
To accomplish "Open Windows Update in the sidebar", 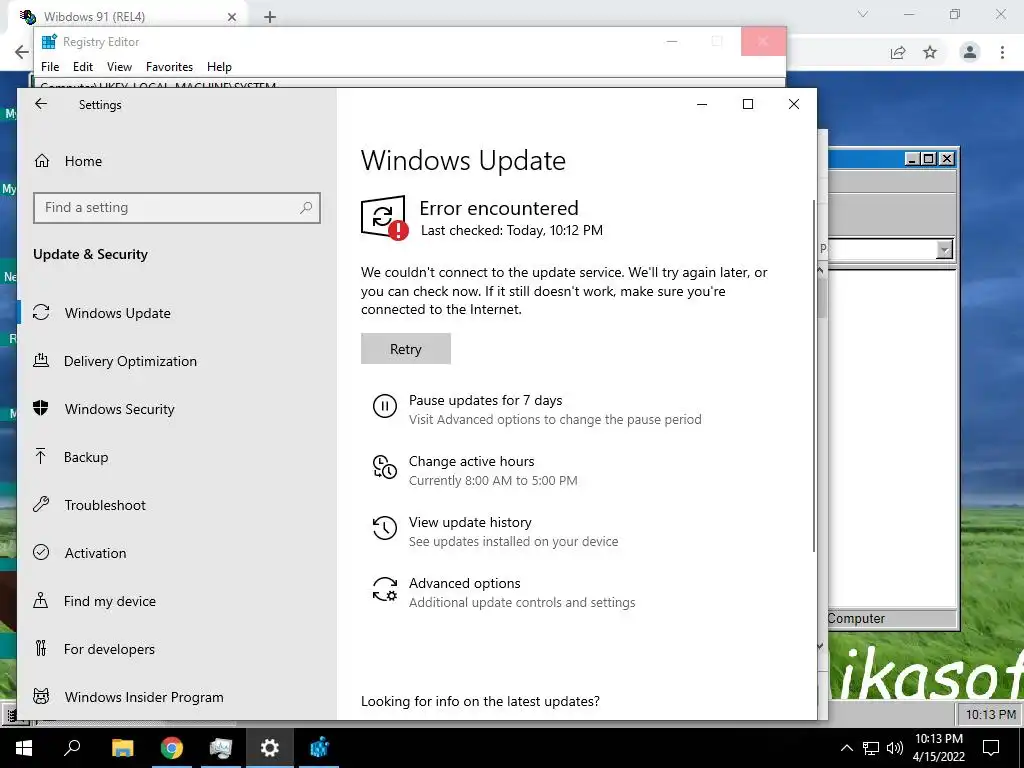I will 118,313.
